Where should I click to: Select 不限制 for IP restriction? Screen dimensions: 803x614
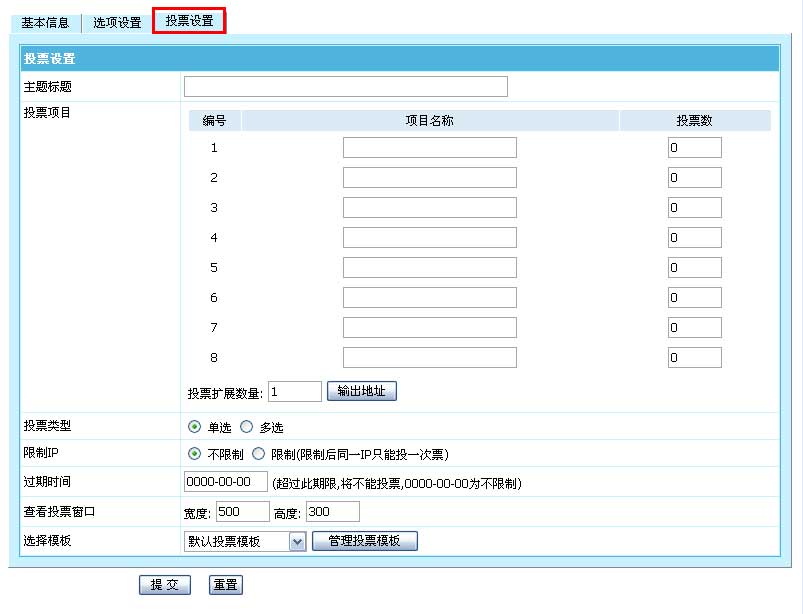pyautogui.click(x=195, y=454)
